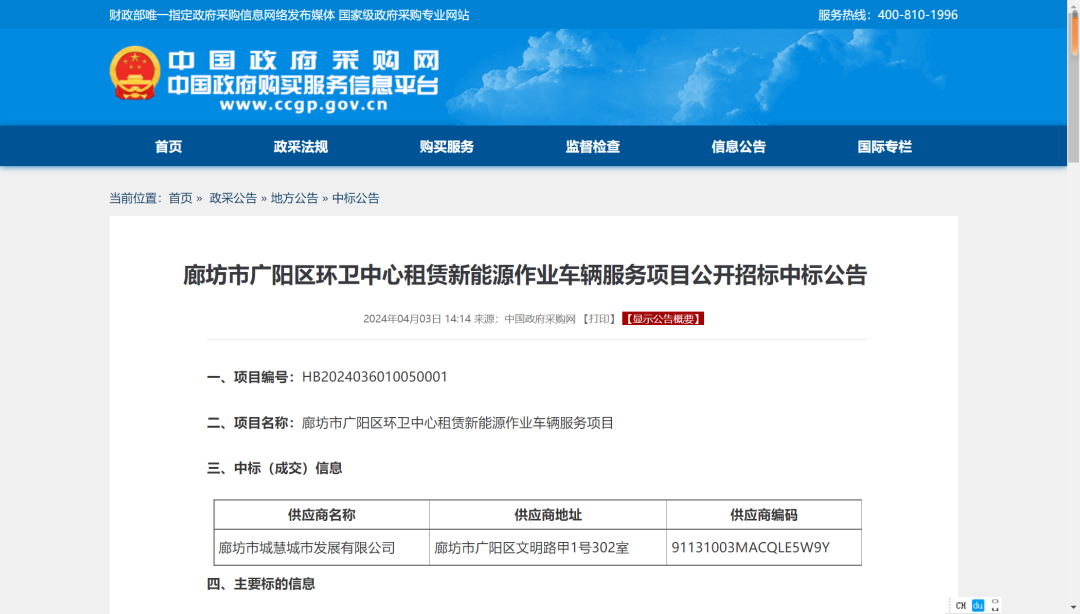Select 监督检查 in the navigation bar
The height and width of the screenshot is (614, 1080).
click(x=593, y=147)
